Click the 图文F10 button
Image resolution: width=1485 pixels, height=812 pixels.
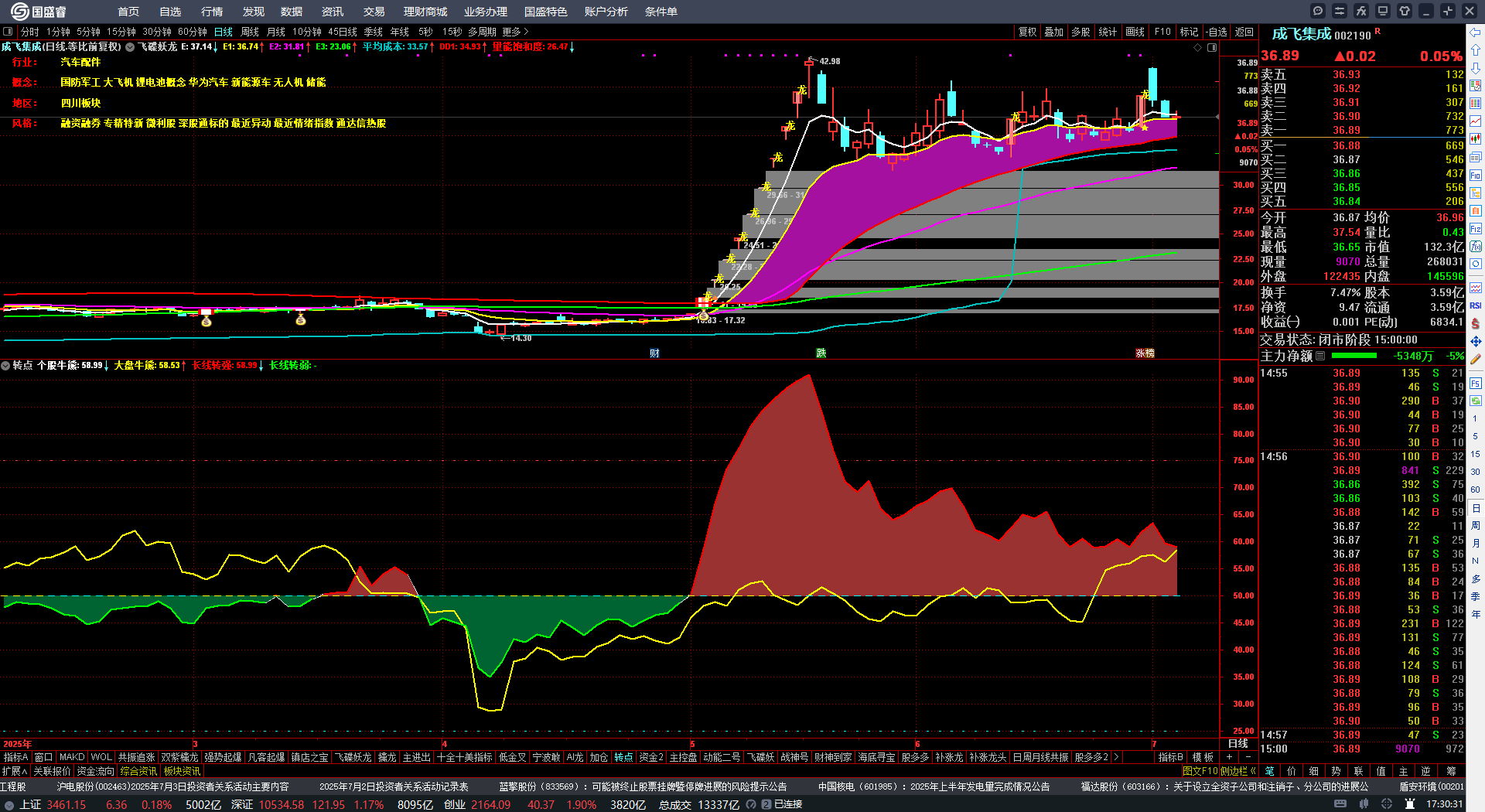[x=1200, y=771]
